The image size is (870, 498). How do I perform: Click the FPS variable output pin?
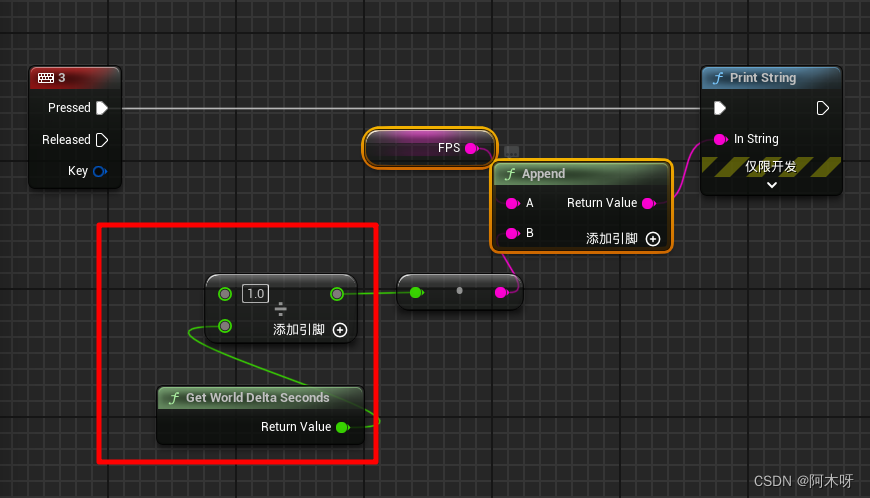[471, 148]
